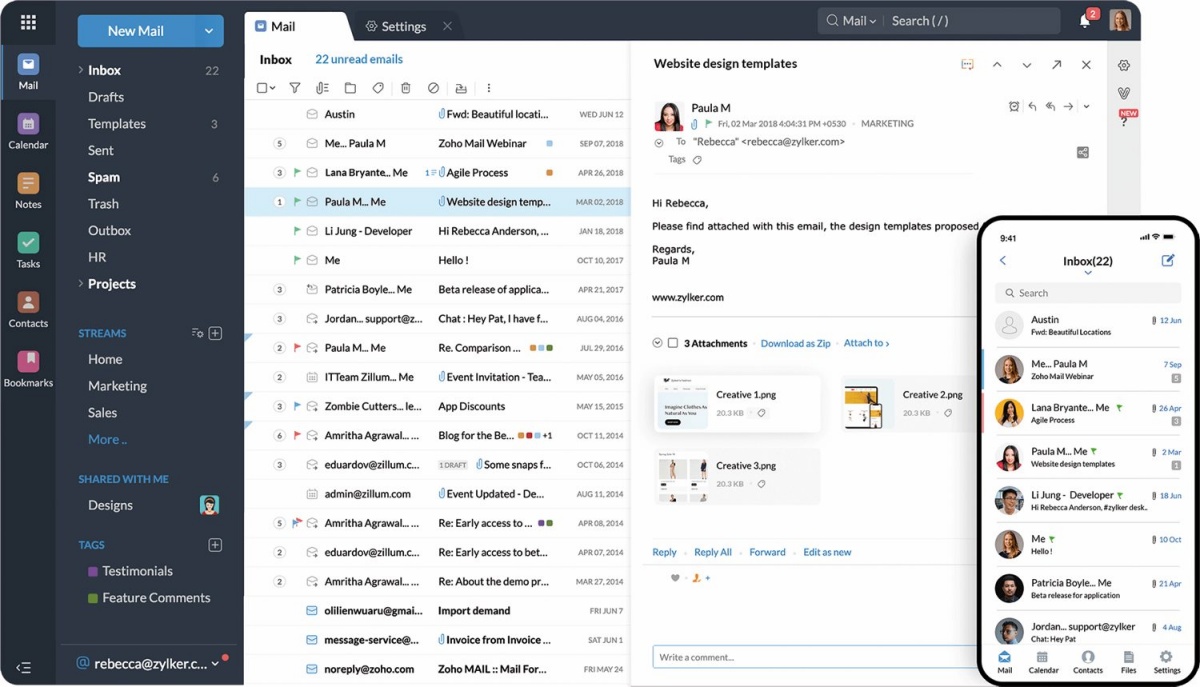This screenshot has height=687, width=1200.
Task: Open the Bookmarks app in sidebar
Action: pos(28,368)
